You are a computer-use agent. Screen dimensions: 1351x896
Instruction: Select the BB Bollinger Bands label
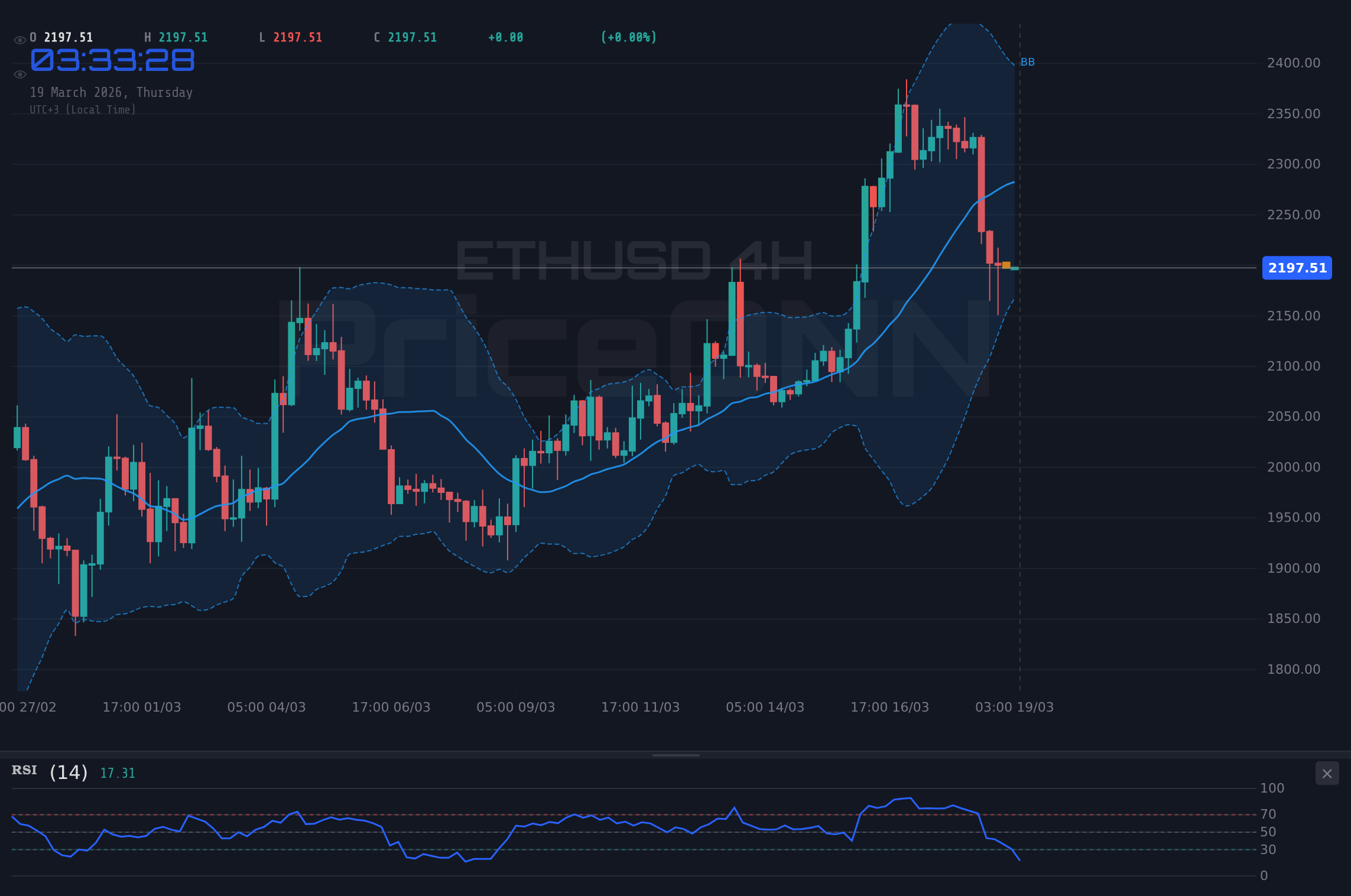click(x=1028, y=61)
